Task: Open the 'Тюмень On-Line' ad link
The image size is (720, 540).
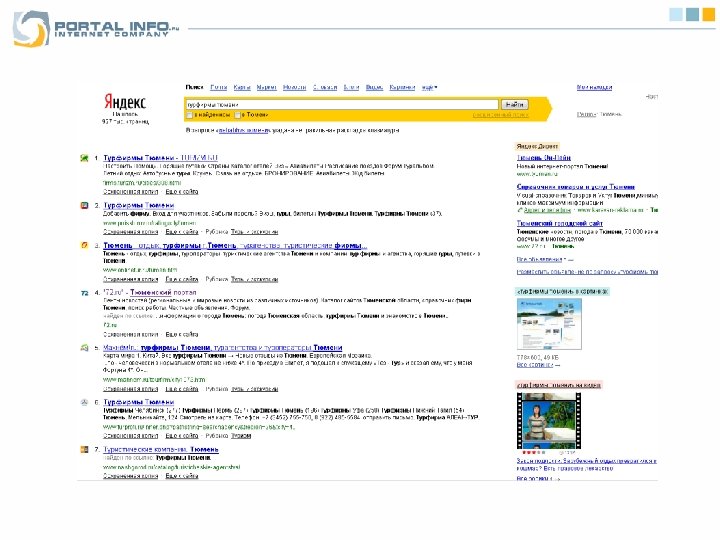Action: point(544,158)
